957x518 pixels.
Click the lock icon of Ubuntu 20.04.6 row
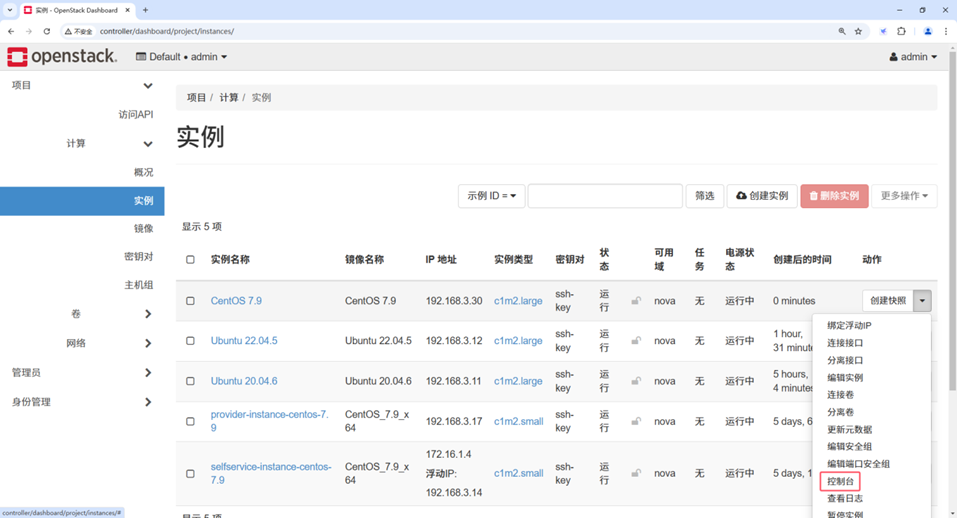[636, 381]
